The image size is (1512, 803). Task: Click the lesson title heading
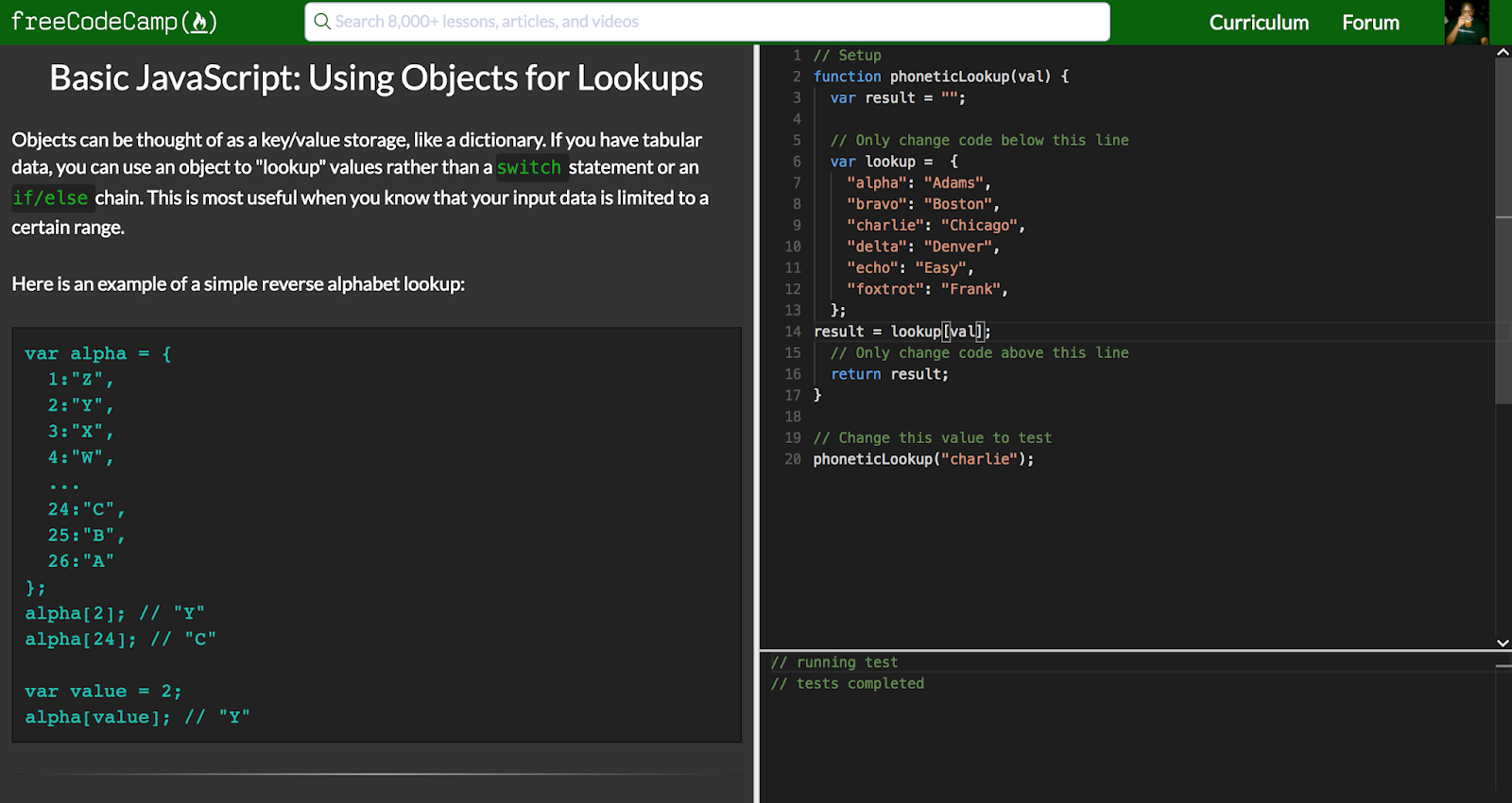pos(376,78)
